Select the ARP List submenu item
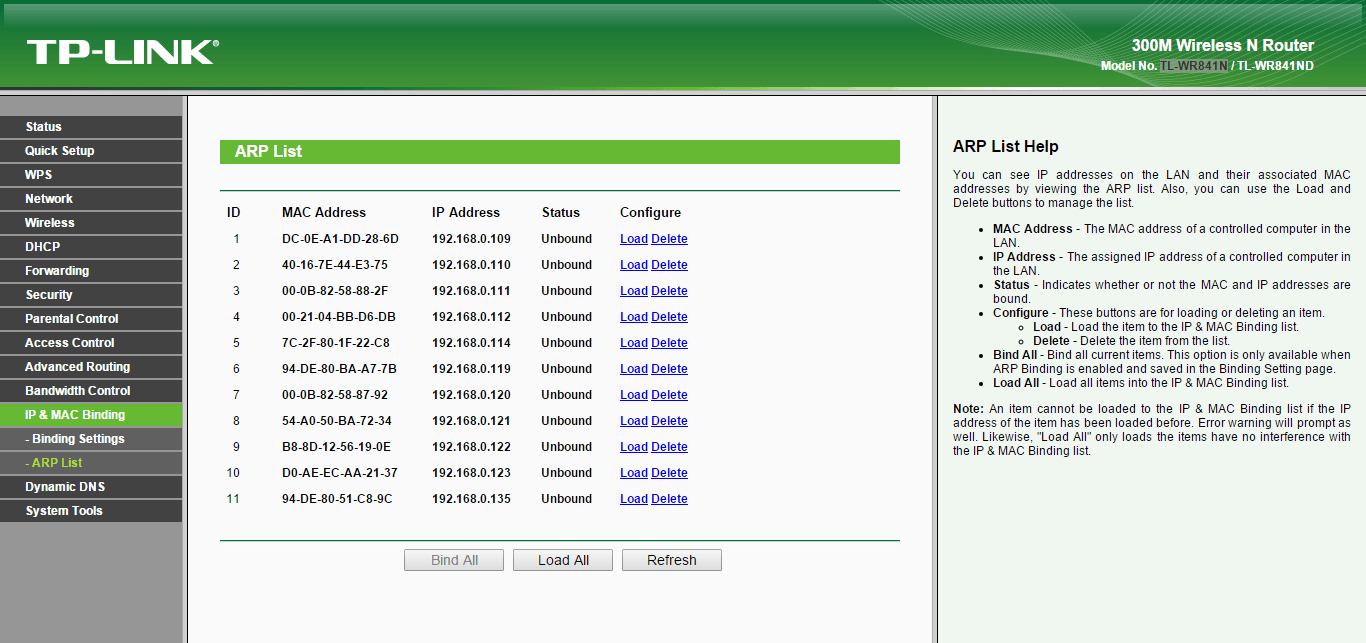 (x=54, y=463)
